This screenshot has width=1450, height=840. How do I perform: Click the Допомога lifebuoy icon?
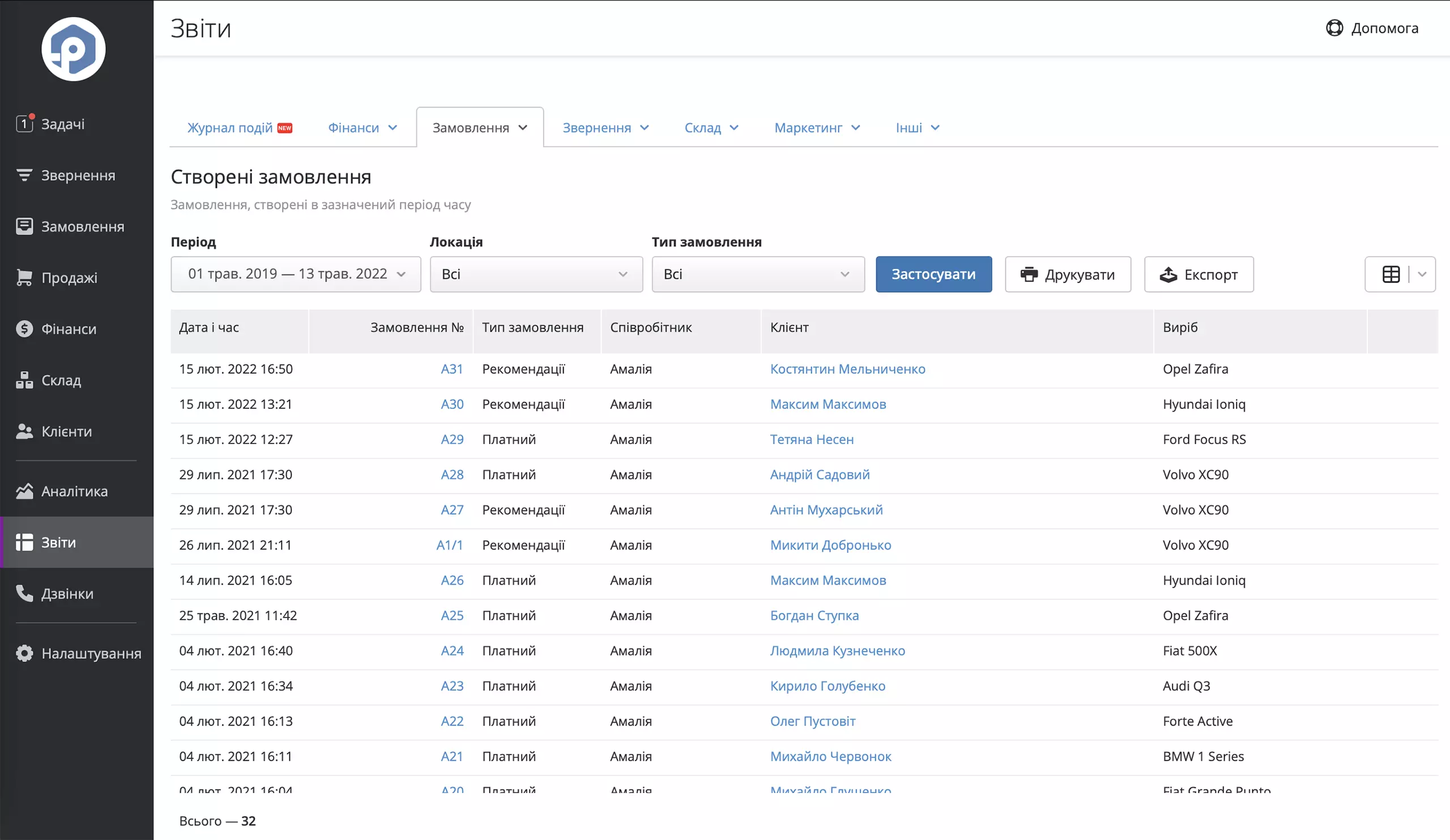1334,28
